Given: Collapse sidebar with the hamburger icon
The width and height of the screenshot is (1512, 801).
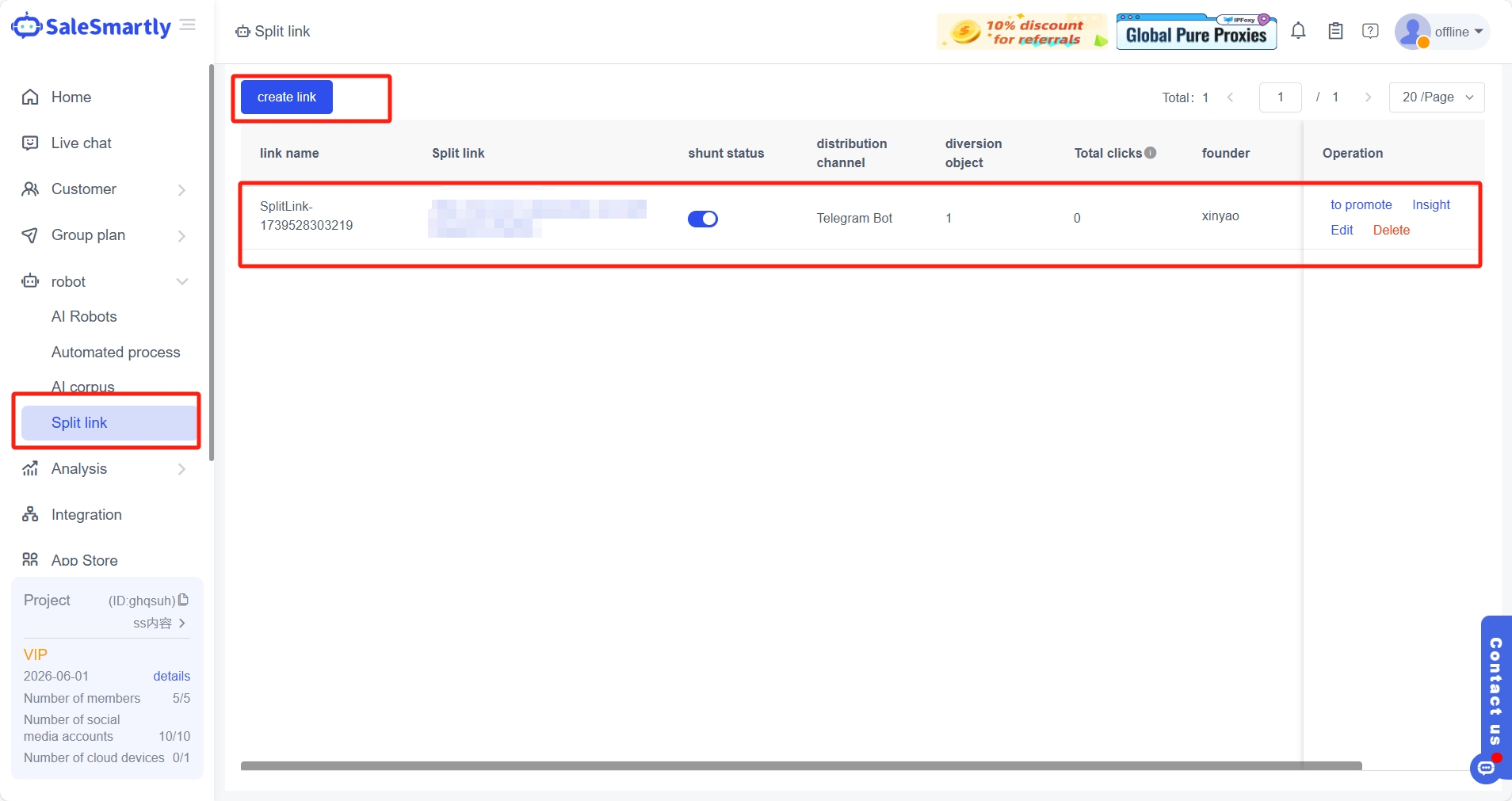Looking at the screenshot, I should point(188,25).
